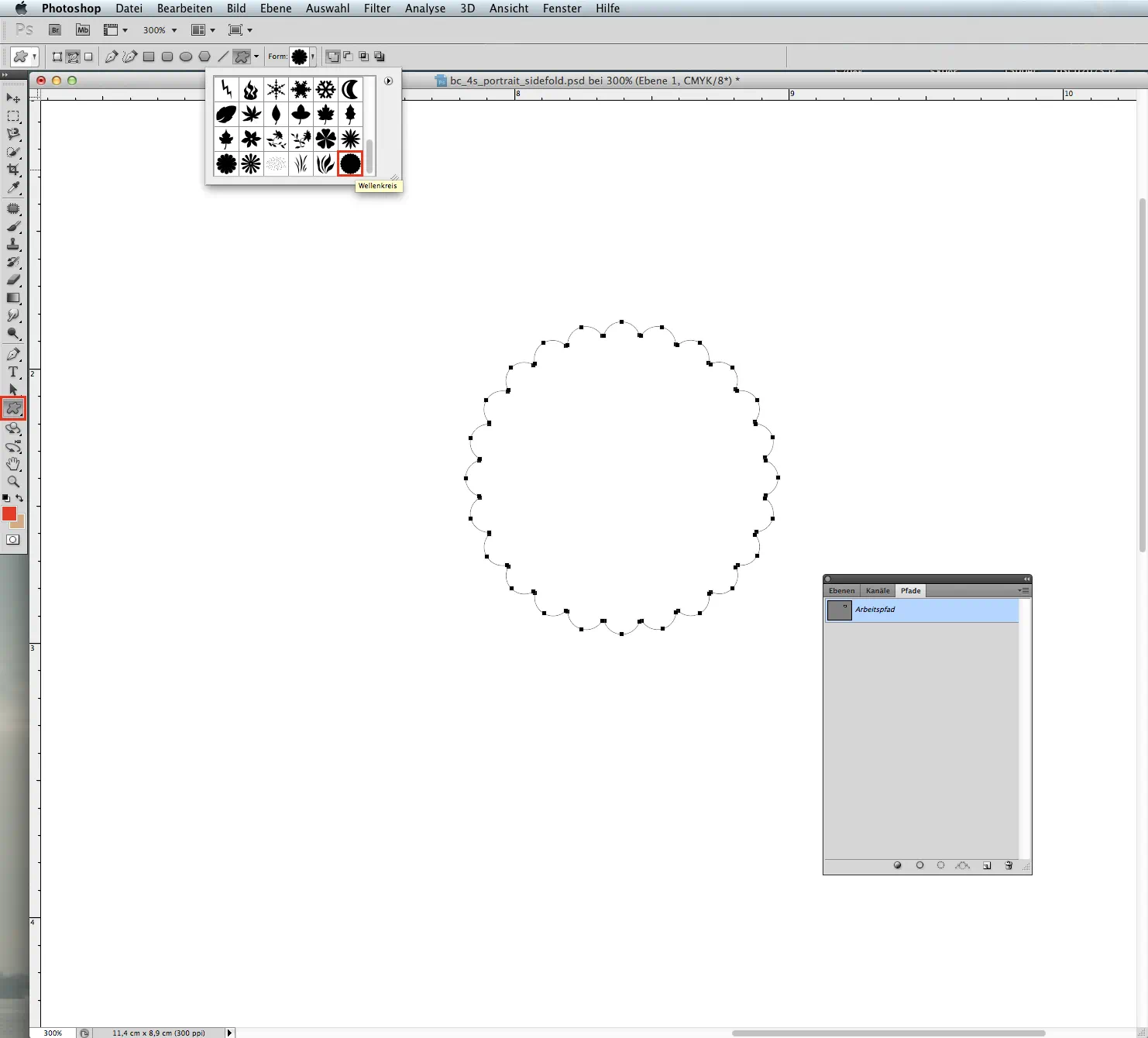Image resolution: width=1148 pixels, height=1038 pixels.
Task: Open the 300% zoom level dropdown
Action: click(160, 30)
